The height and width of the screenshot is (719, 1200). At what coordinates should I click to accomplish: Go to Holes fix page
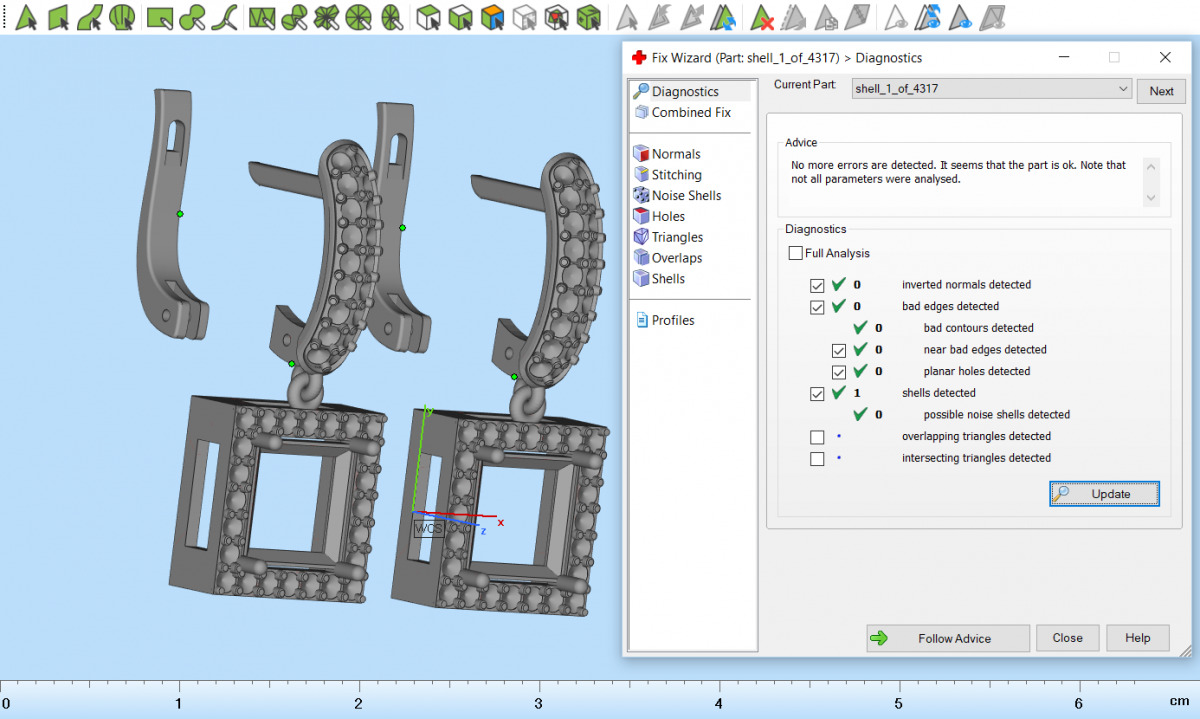click(668, 217)
